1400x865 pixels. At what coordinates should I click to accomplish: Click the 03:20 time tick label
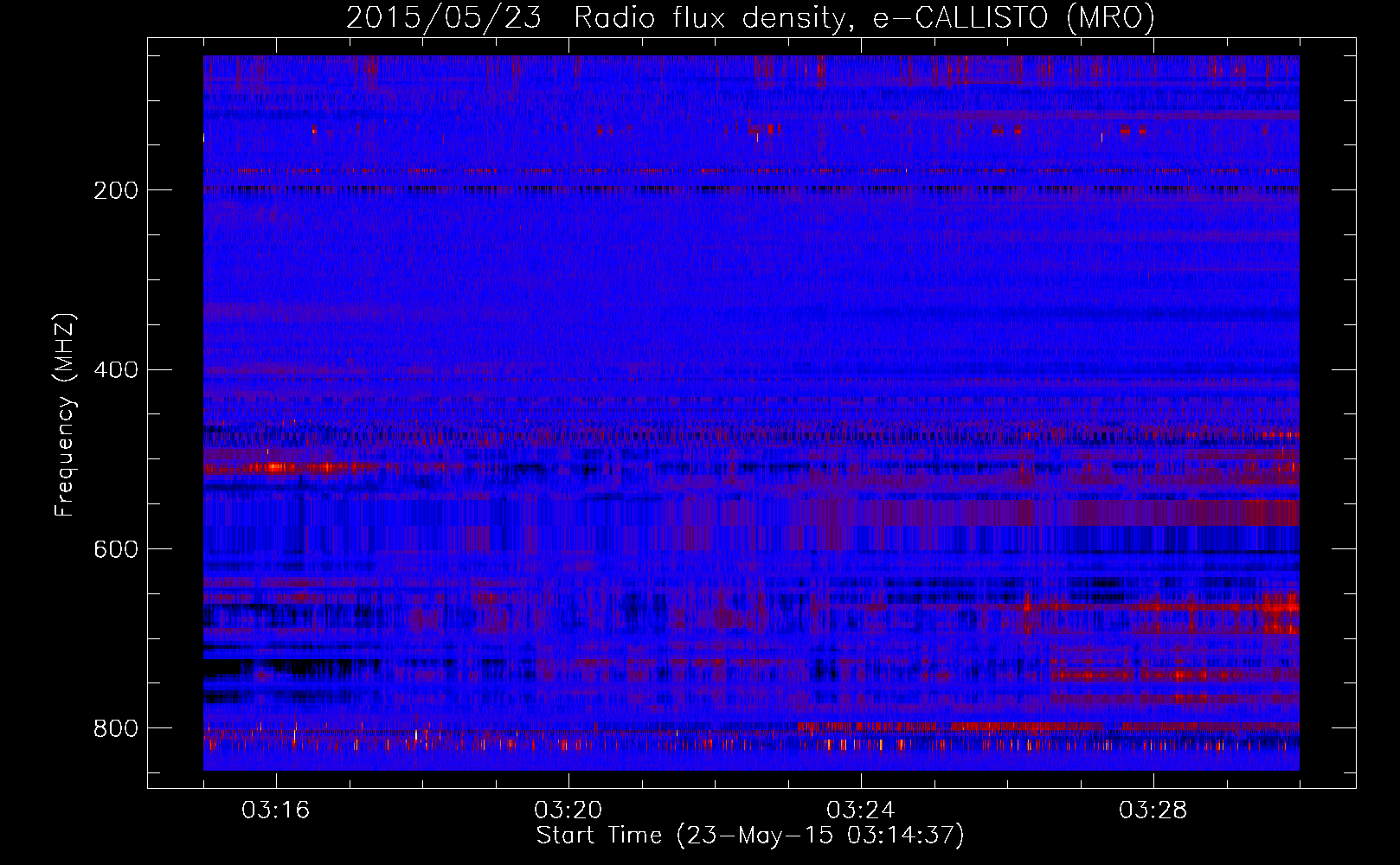click(568, 811)
